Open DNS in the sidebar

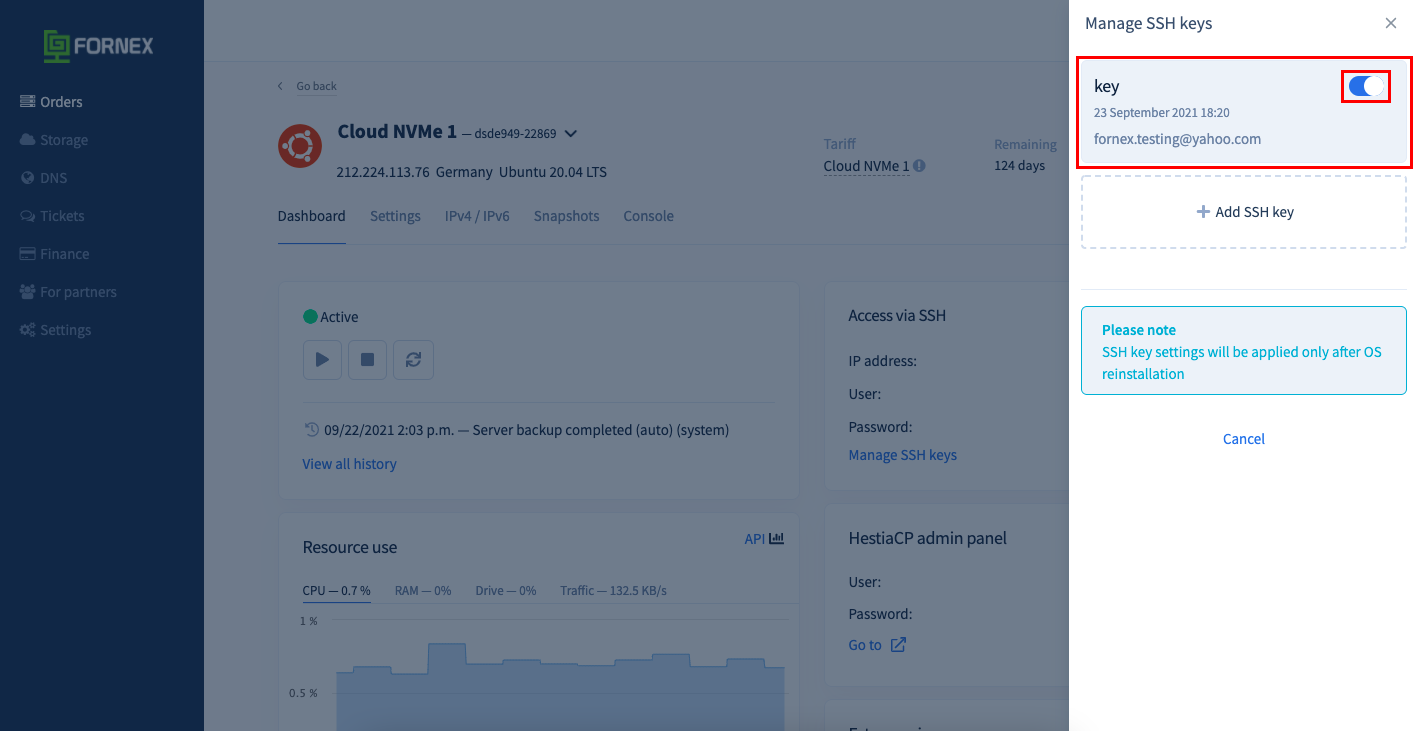pos(44,178)
